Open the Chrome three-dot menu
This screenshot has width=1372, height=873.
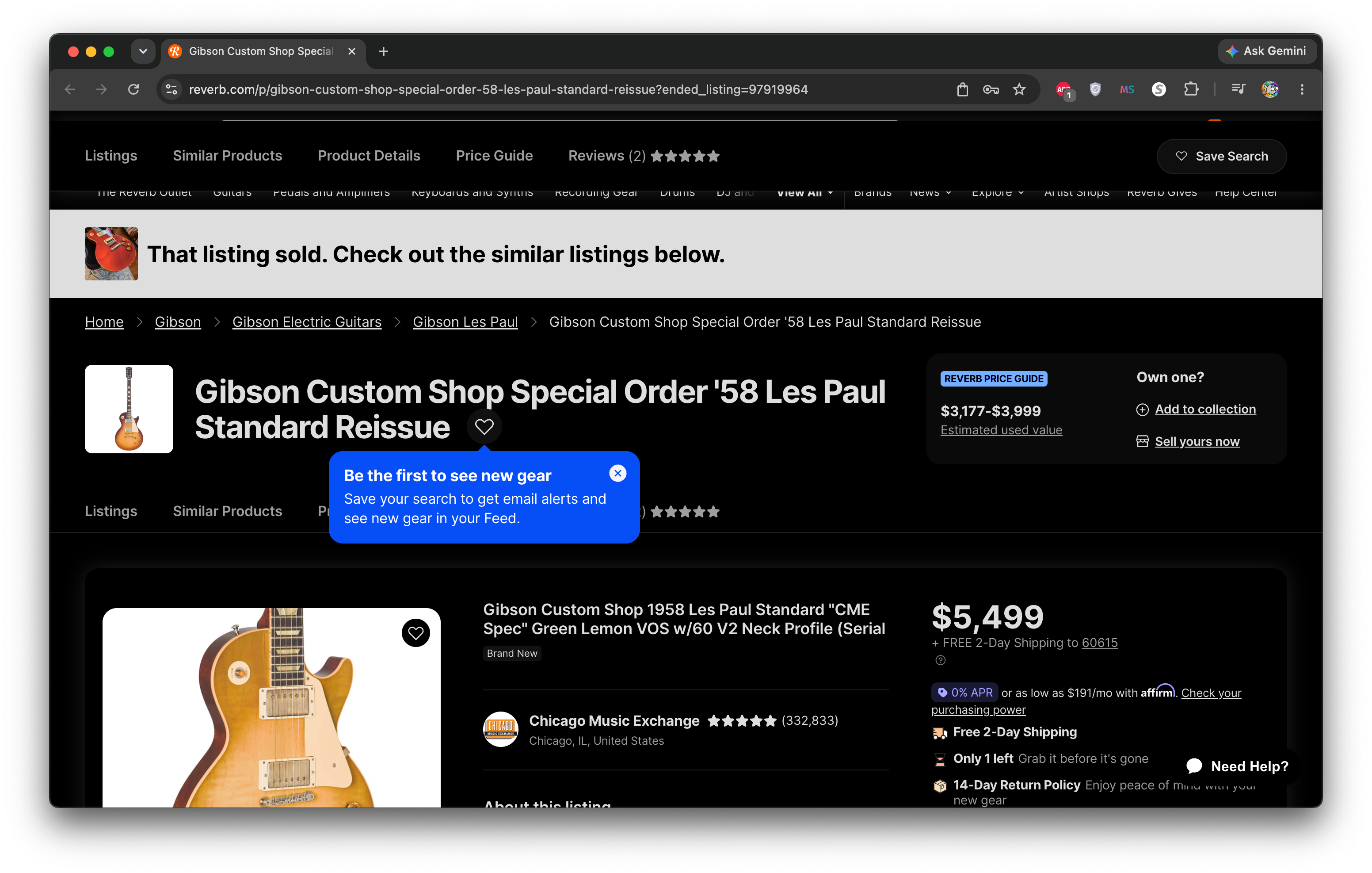click(1302, 89)
